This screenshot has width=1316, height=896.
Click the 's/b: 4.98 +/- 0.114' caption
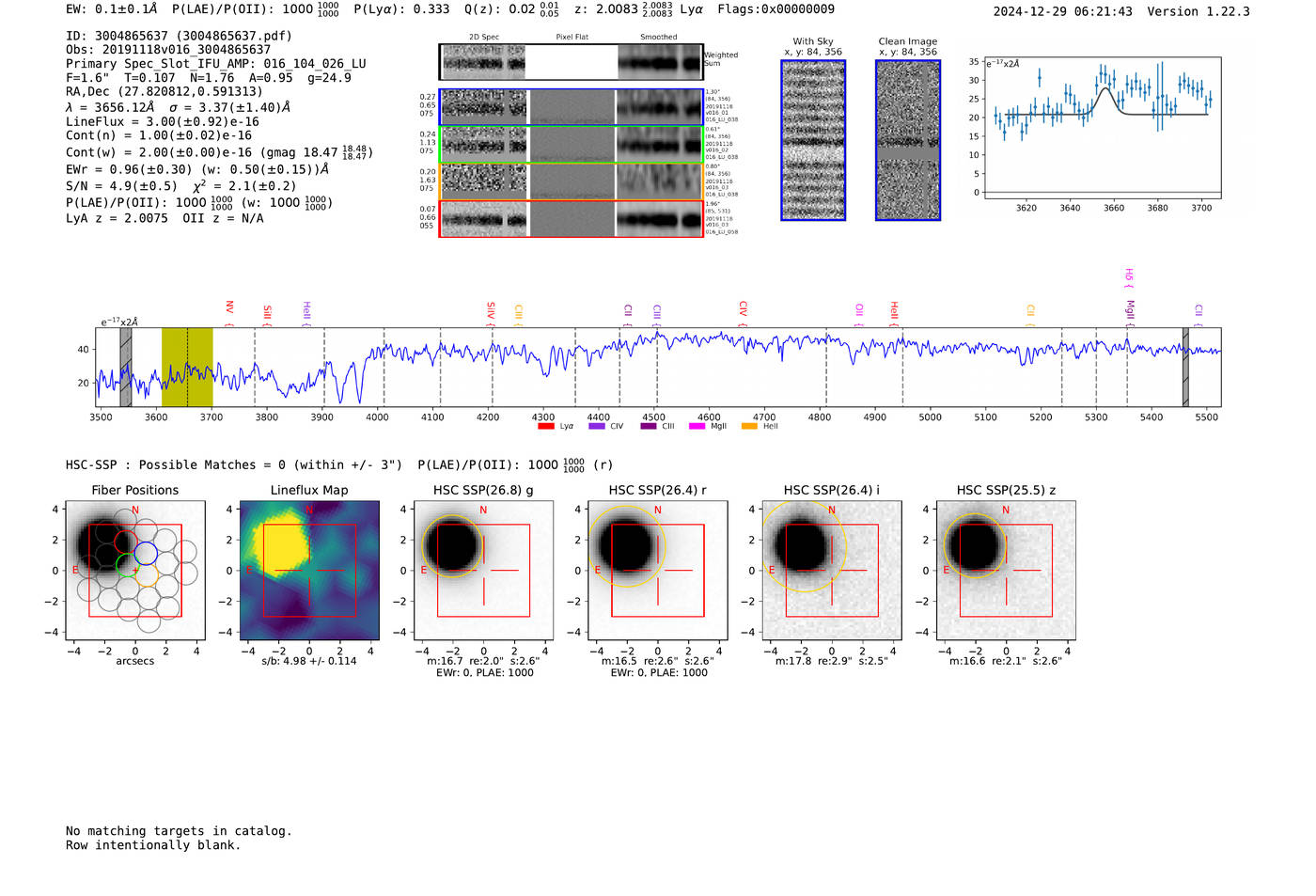(x=309, y=661)
